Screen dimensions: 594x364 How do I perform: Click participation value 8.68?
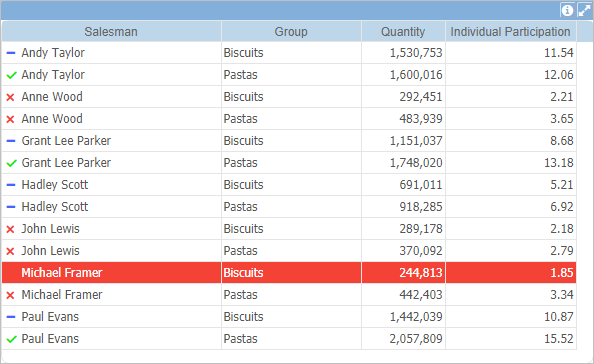562,141
